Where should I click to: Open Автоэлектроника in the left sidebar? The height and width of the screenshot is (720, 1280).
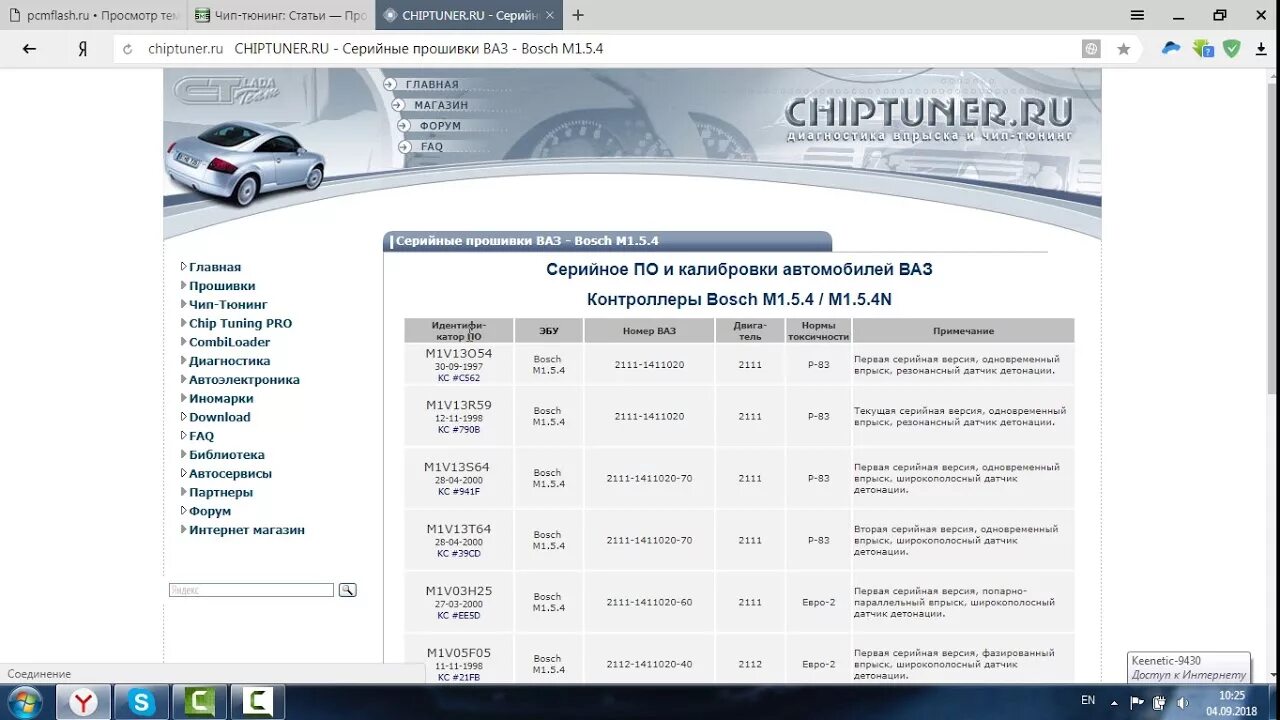[x=244, y=380]
